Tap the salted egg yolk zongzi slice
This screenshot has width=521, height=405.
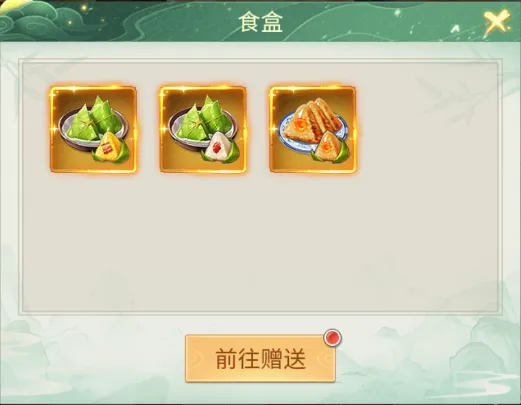point(329,147)
